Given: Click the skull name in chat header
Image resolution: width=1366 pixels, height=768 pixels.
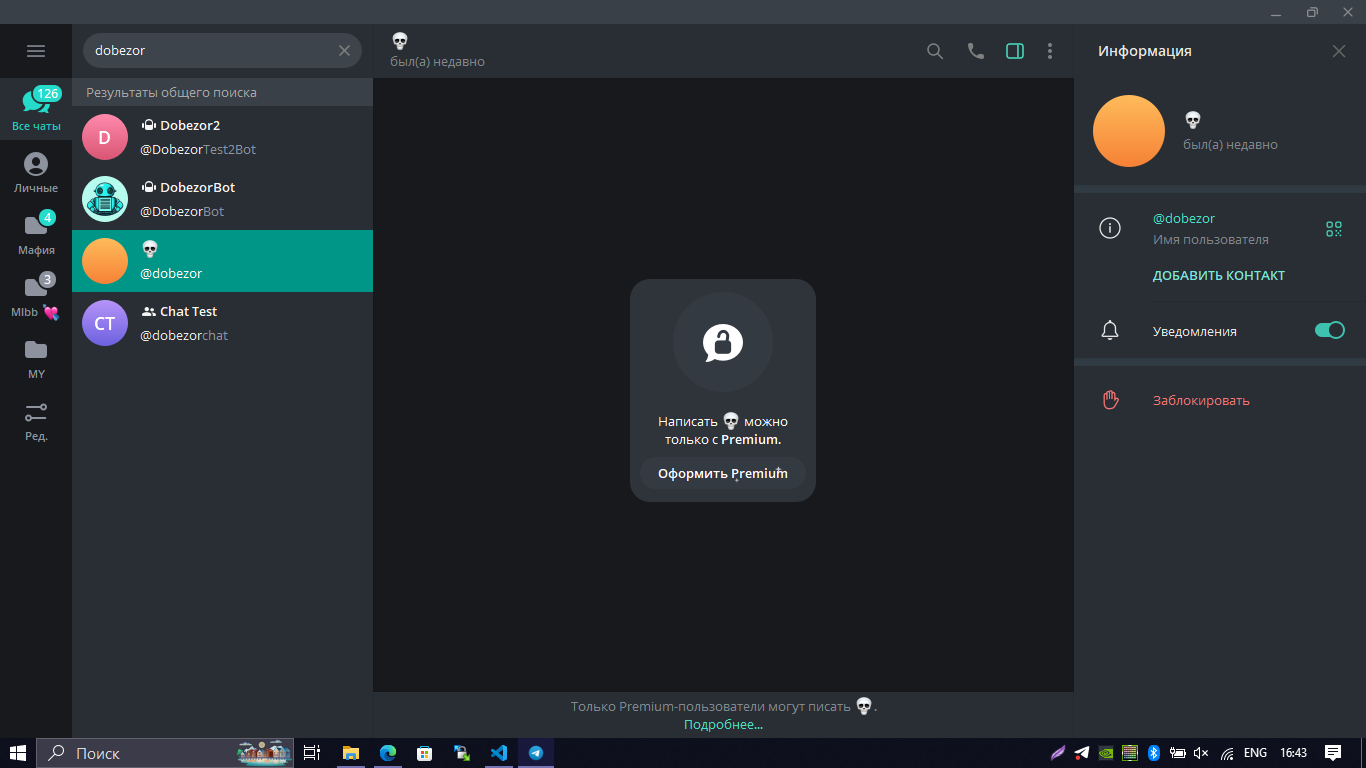Looking at the screenshot, I should 400,41.
